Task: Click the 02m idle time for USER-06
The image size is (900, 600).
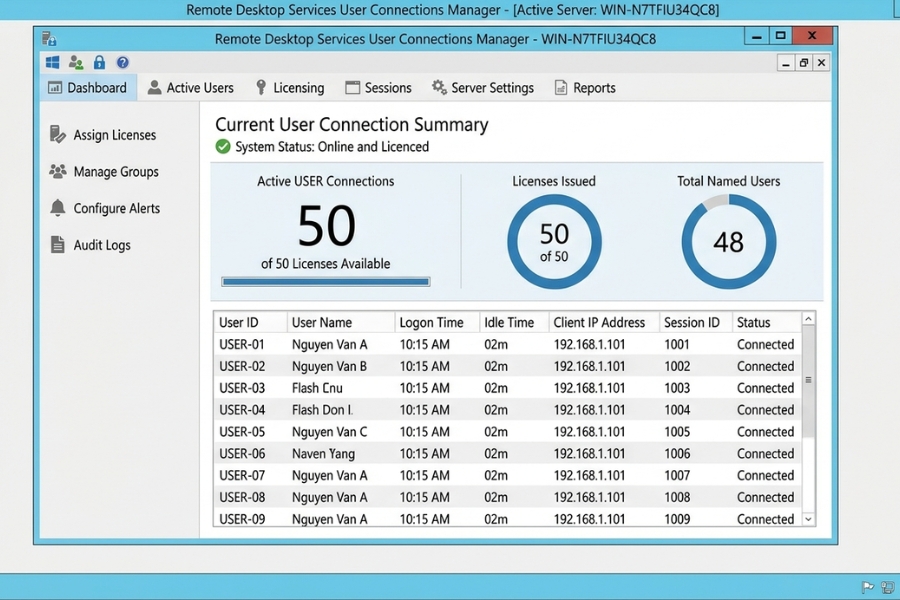Action: point(495,454)
